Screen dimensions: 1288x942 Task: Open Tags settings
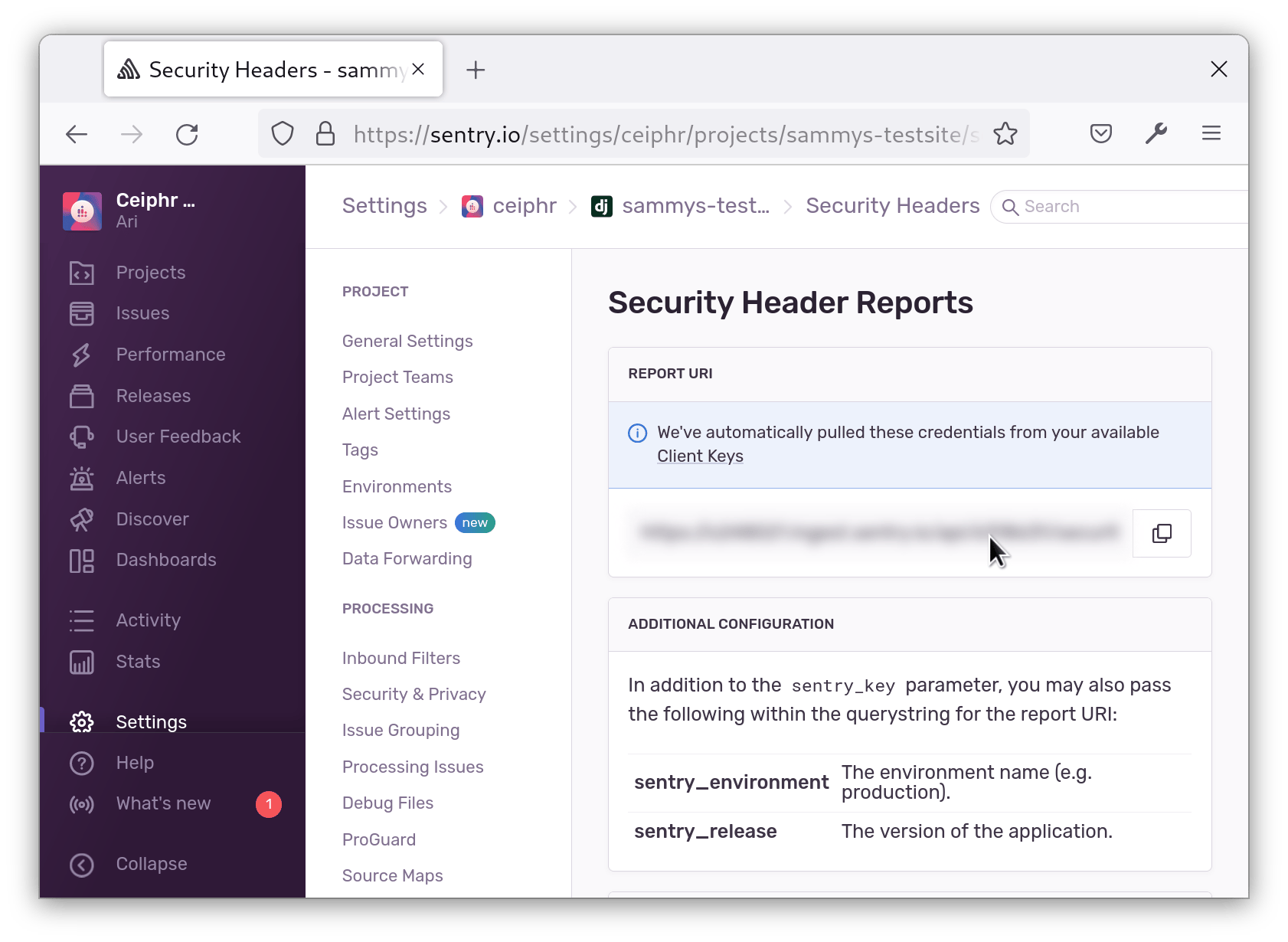[360, 450]
